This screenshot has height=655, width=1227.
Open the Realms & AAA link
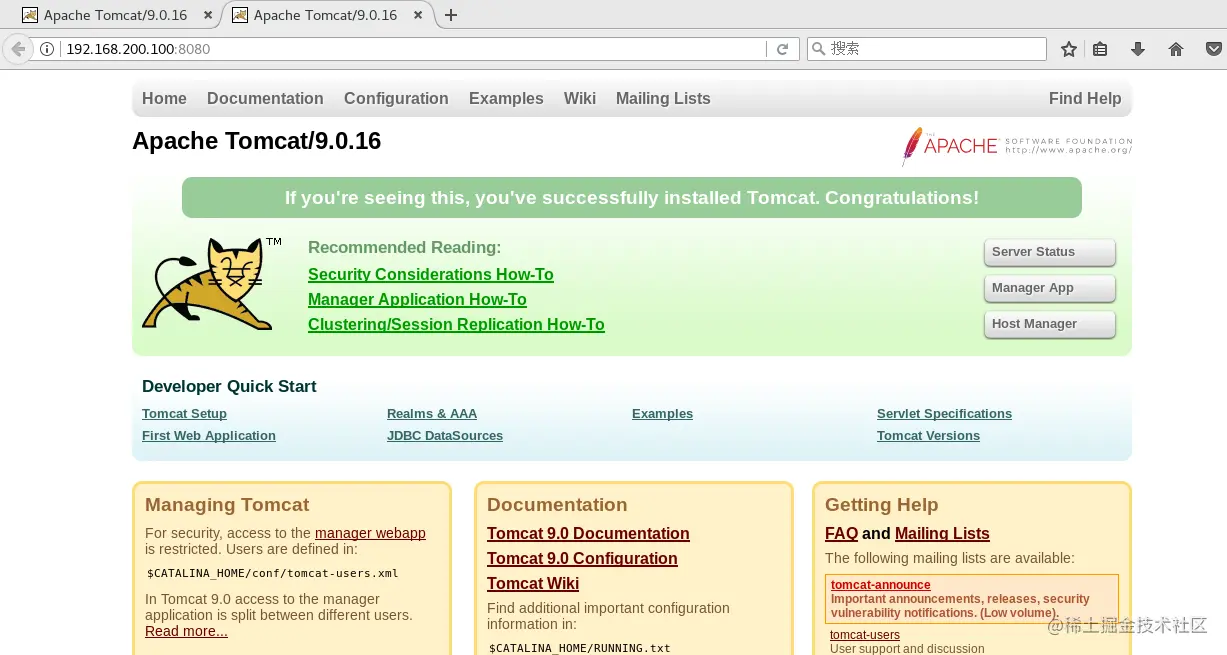click(432, 414)
